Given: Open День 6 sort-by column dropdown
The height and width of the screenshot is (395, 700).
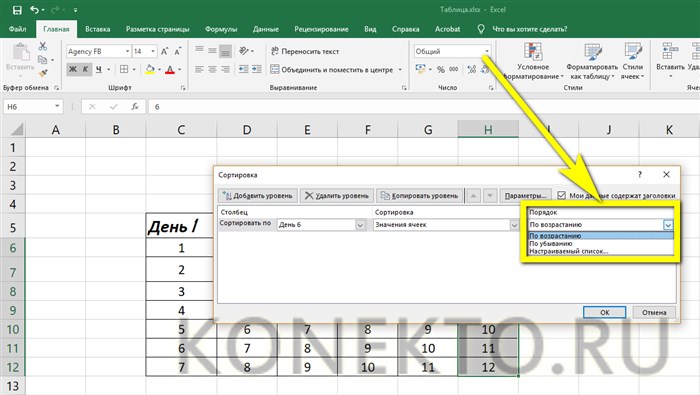Looking at the screenshot, I should point(360,225).
